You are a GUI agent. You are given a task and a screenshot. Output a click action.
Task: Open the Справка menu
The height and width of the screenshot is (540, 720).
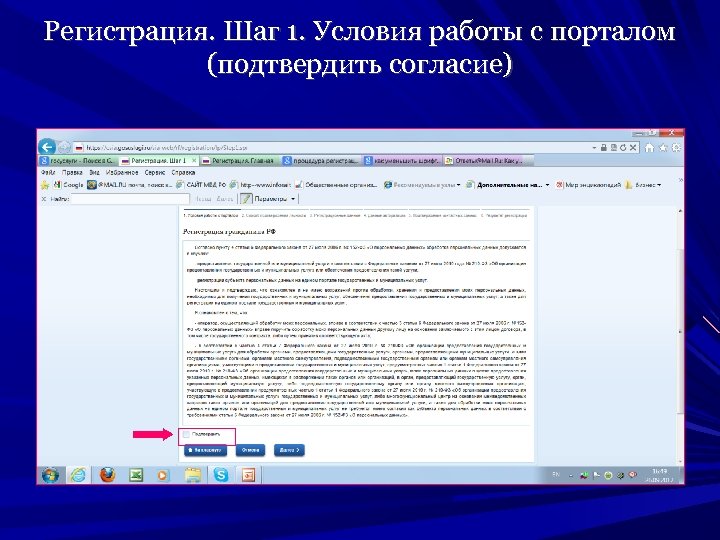tap(183, 173)
